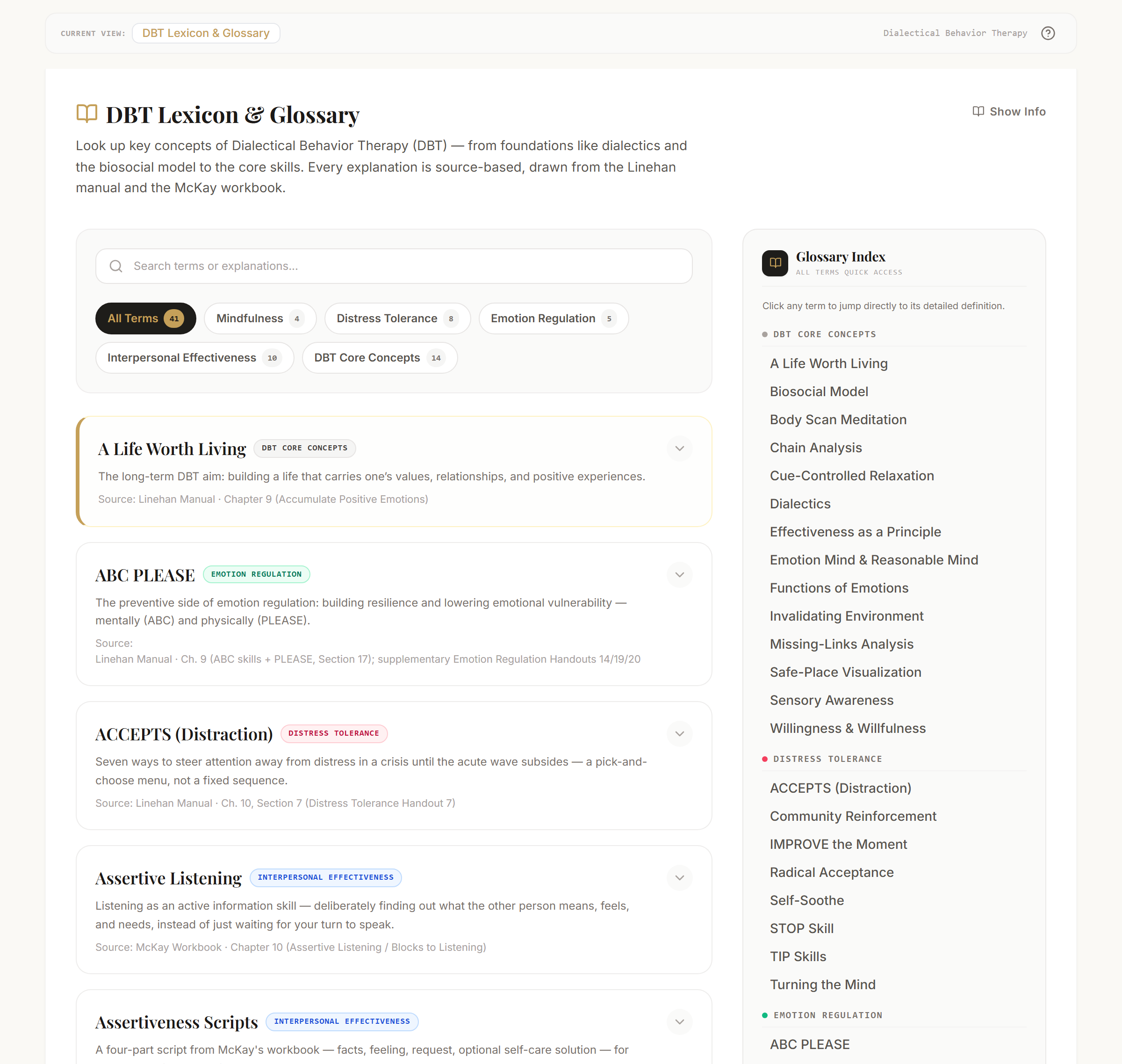Filter by DBT Core Concepts category
This screenshot has height=1064, width=1122.
379,358
